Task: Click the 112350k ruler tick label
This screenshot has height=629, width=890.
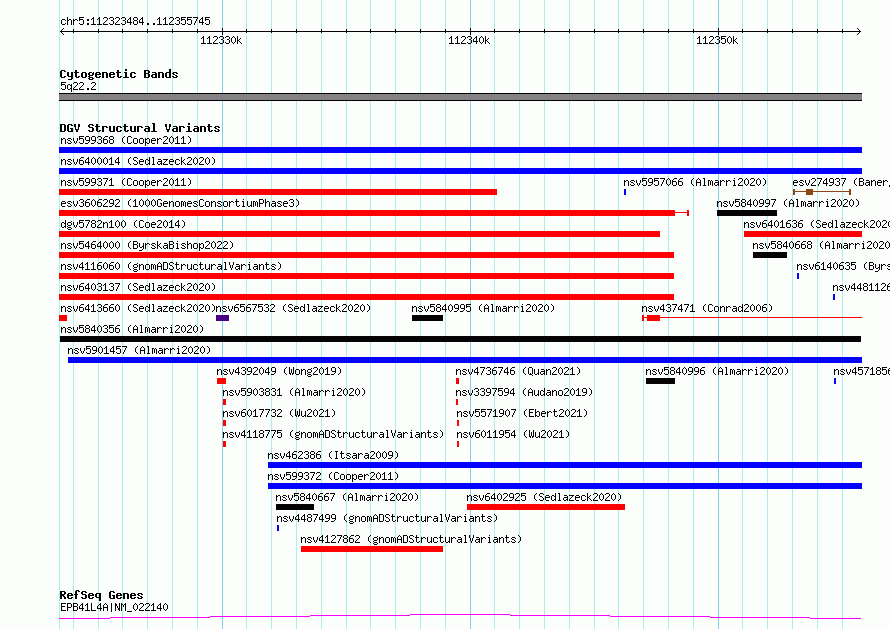Action: tap(717, 40)
